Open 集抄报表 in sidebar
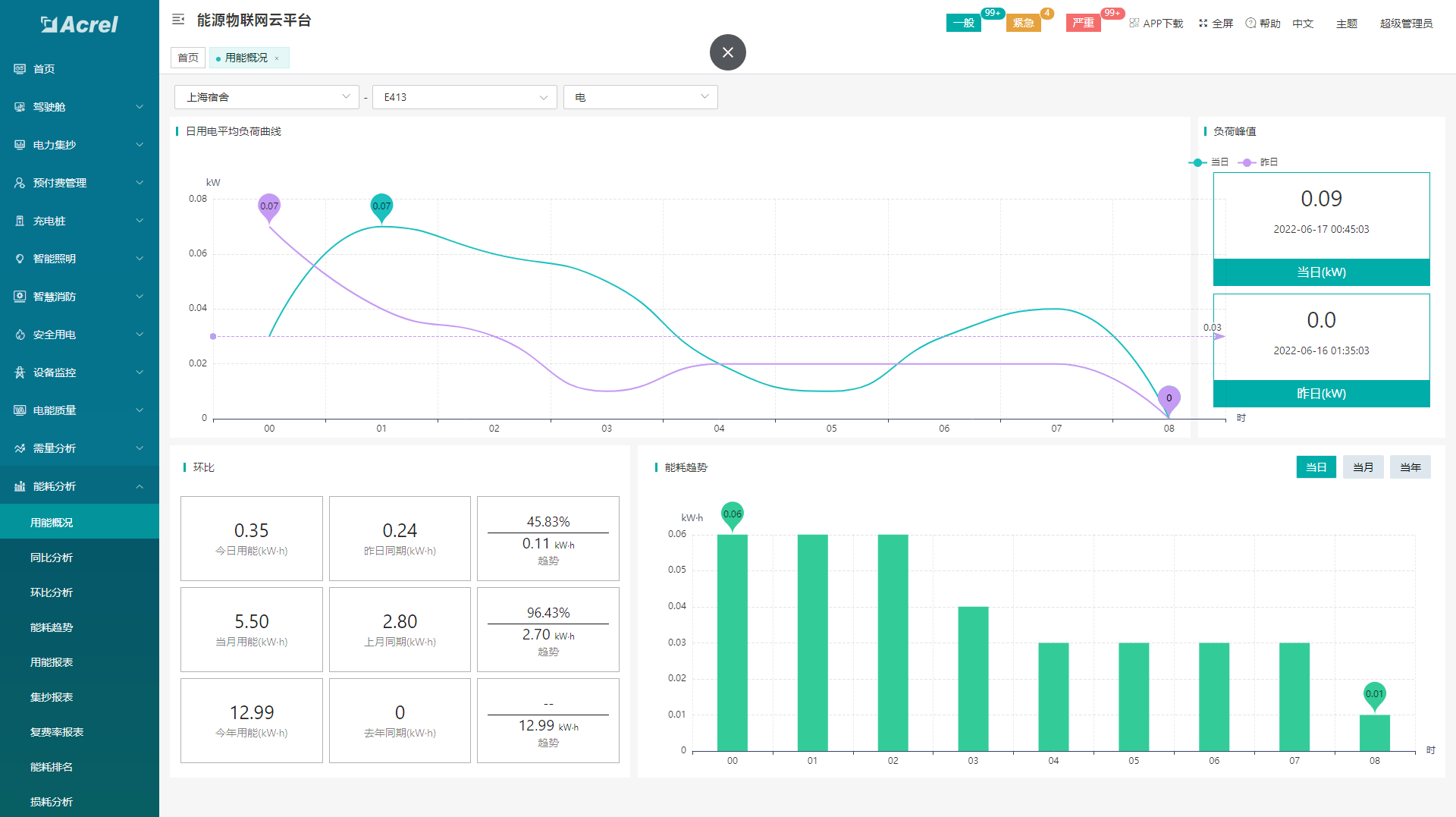This screenshot has height=817, width=1456. tap(80, 697)
